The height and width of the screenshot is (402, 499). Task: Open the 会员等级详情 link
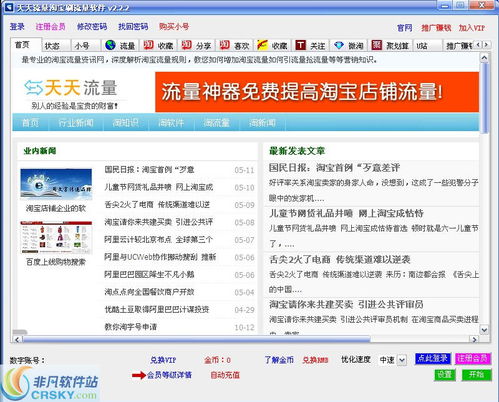(x=169, y=375)
